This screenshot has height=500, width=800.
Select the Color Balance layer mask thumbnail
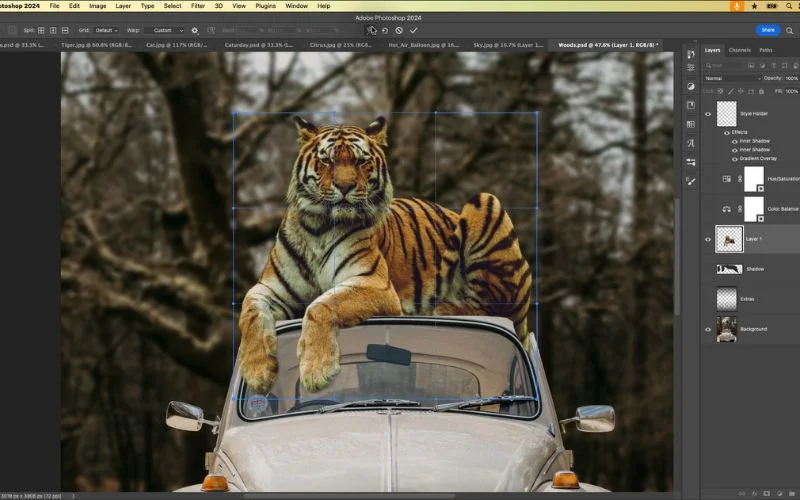[x=754, y=209]
